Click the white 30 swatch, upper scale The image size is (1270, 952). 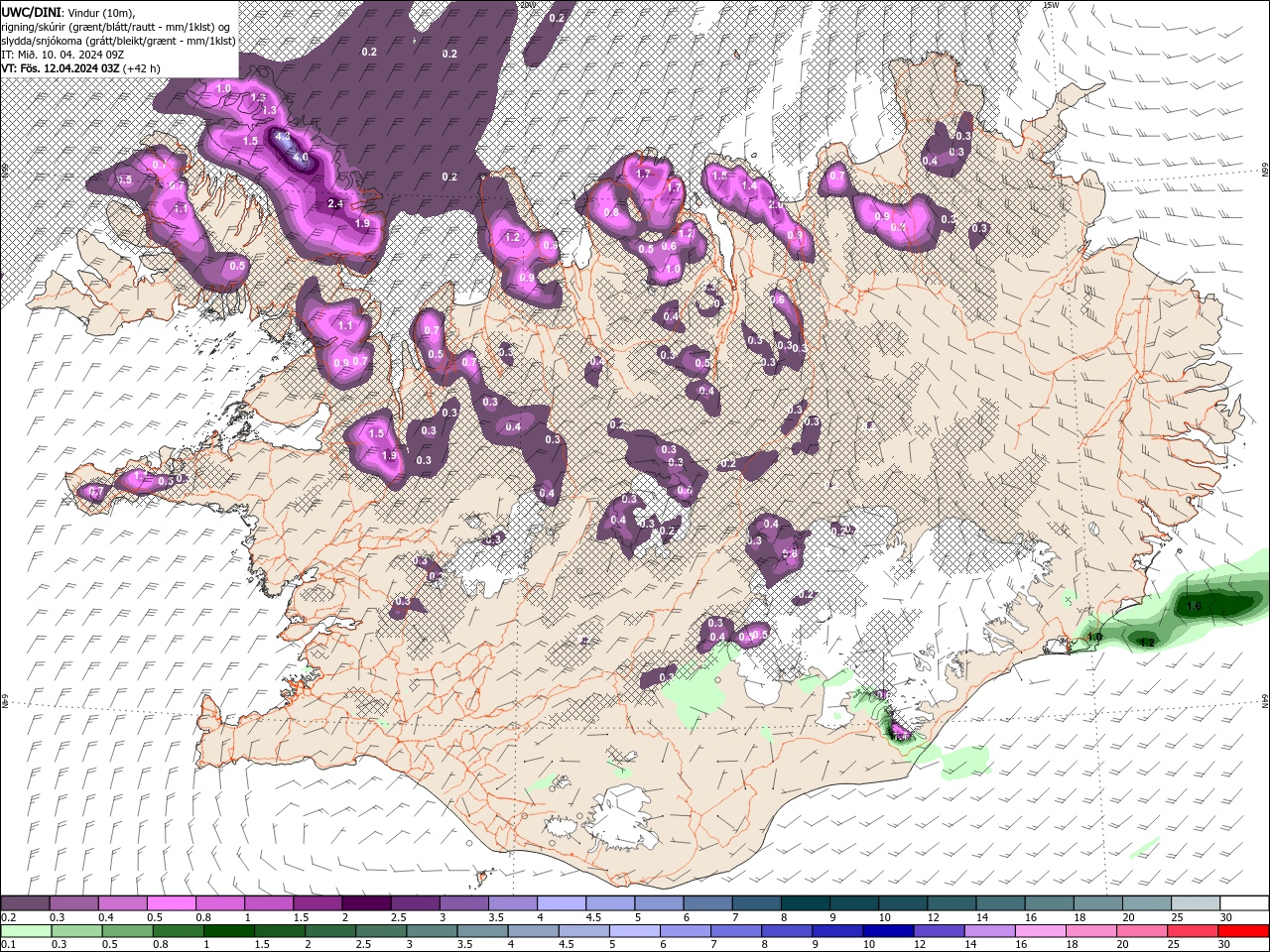pos(1245,903)
